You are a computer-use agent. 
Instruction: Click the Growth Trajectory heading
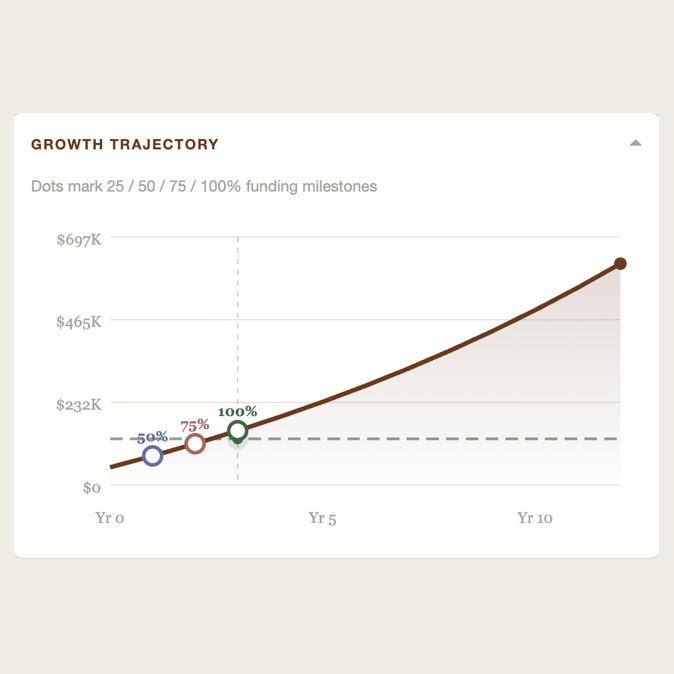(x=125, y=144)
